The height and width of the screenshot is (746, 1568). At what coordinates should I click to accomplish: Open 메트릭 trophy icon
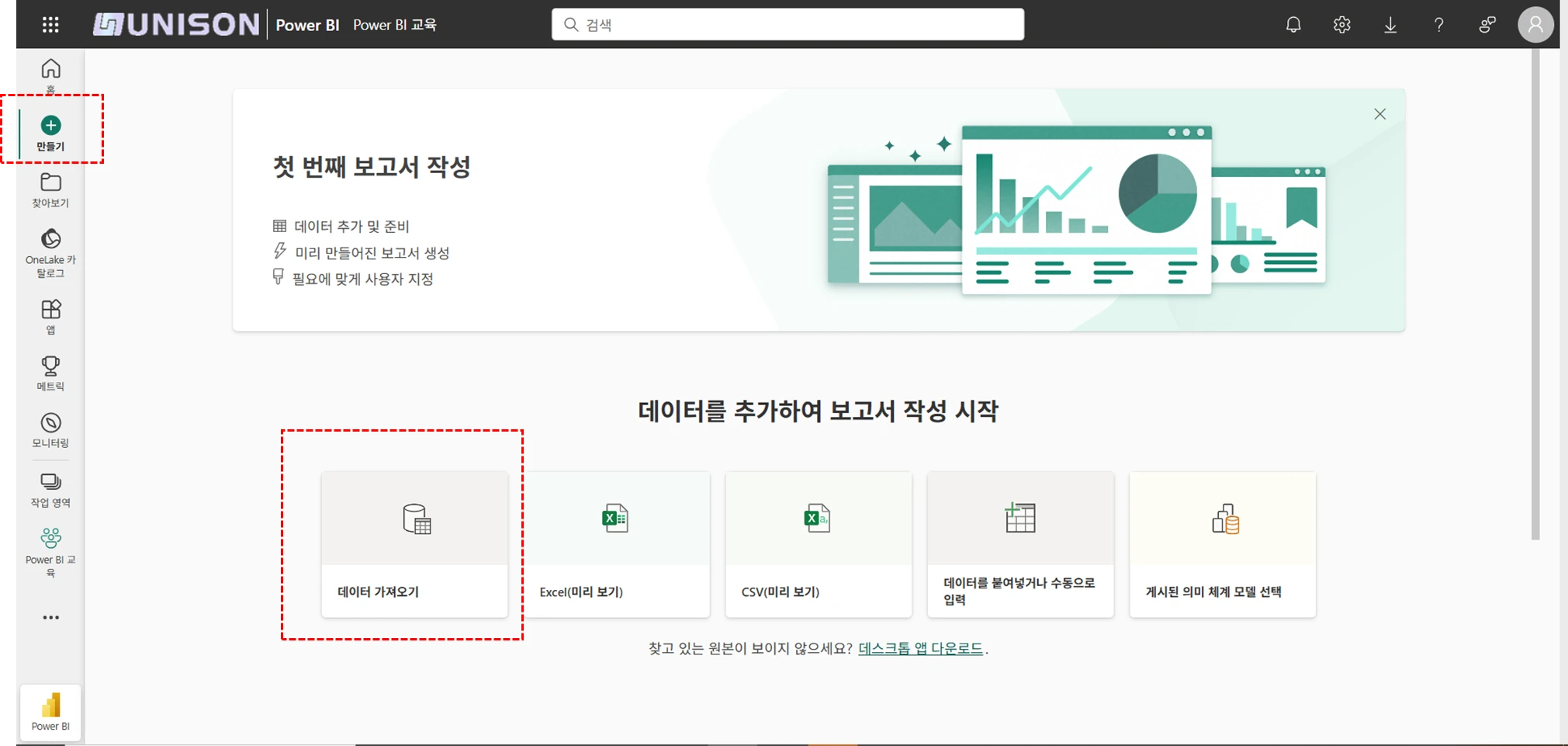(50, 373)
